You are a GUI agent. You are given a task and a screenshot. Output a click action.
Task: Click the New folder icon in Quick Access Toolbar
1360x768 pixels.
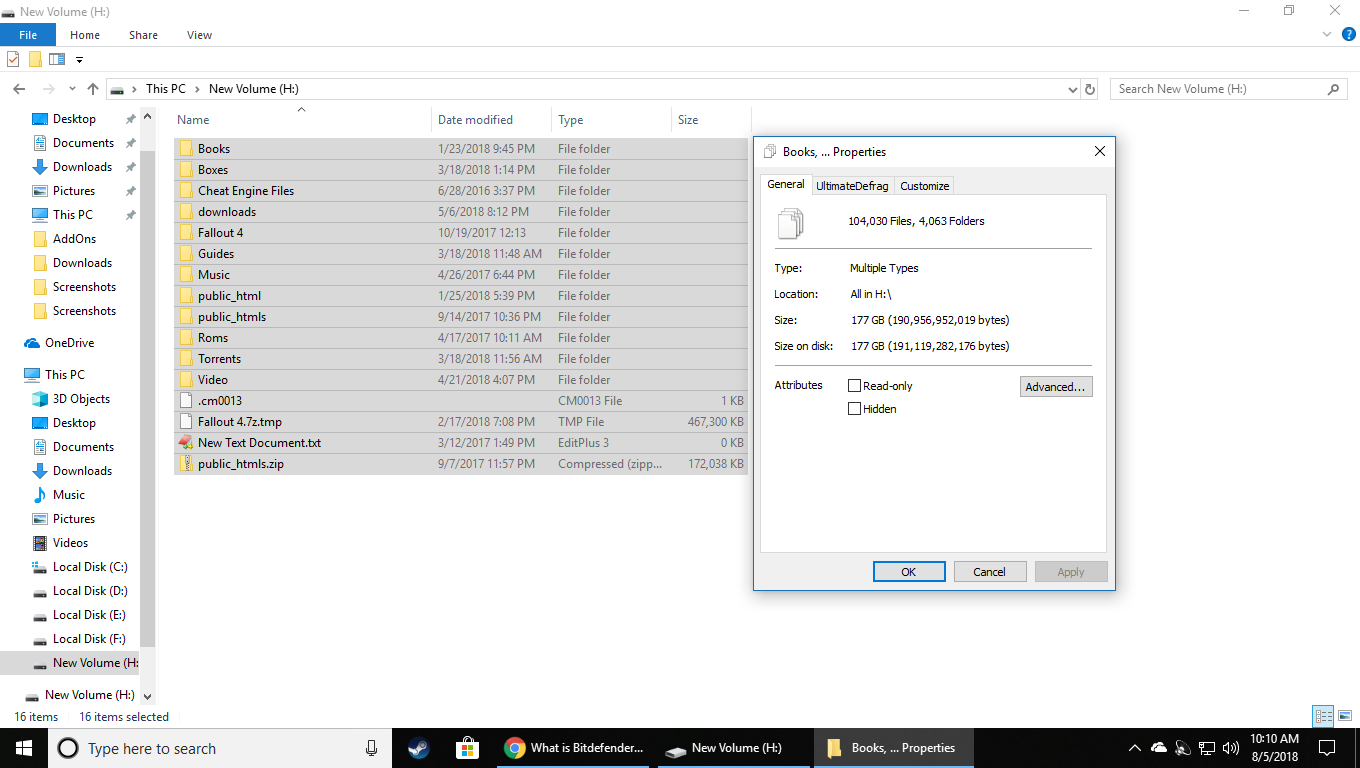point(35,59)
